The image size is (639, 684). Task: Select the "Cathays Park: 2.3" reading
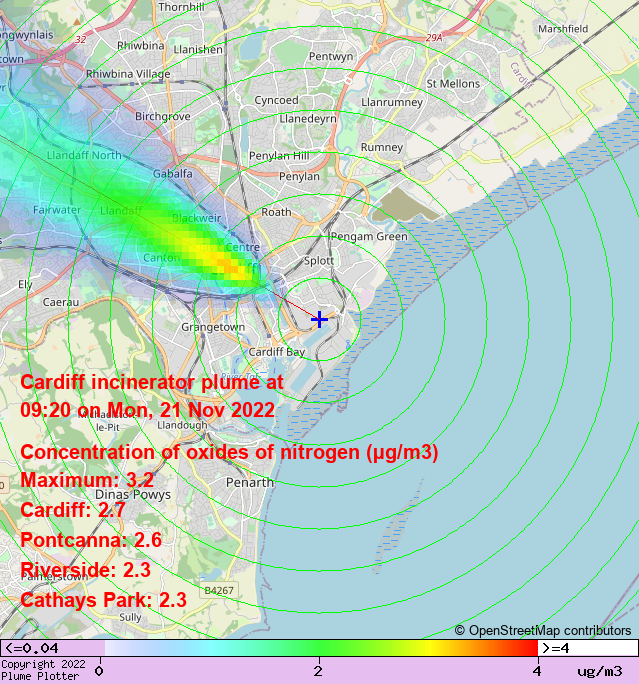tap(103, 600)
